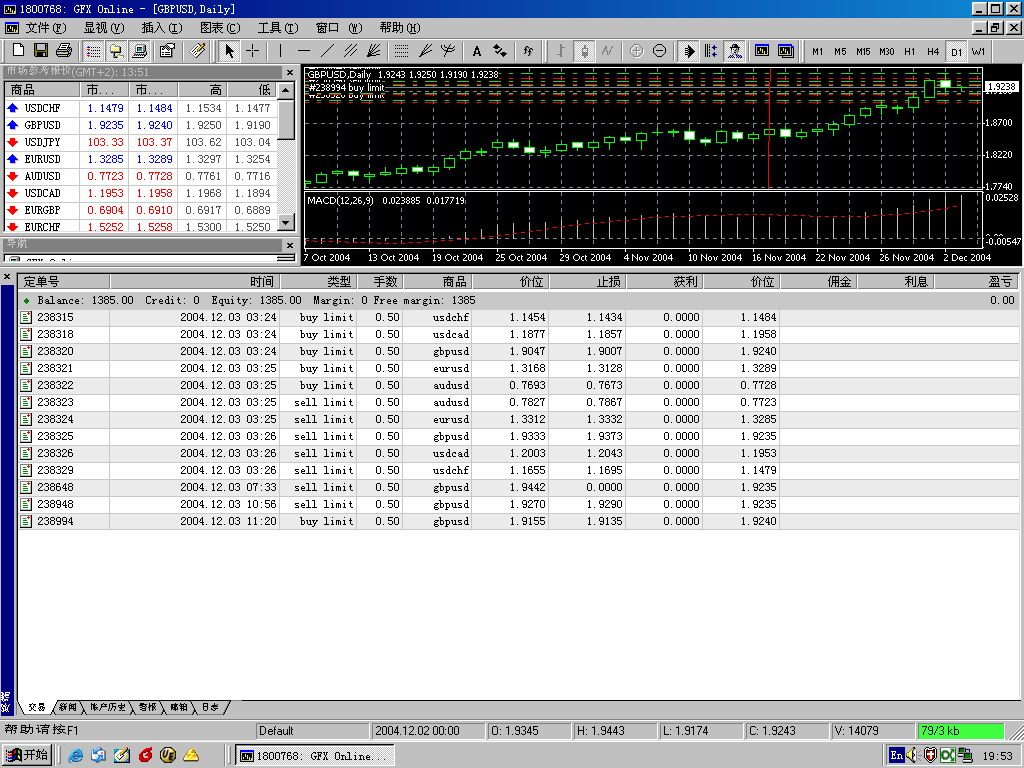
Task: Select the Trendline drawing tool
Action: 327,51
